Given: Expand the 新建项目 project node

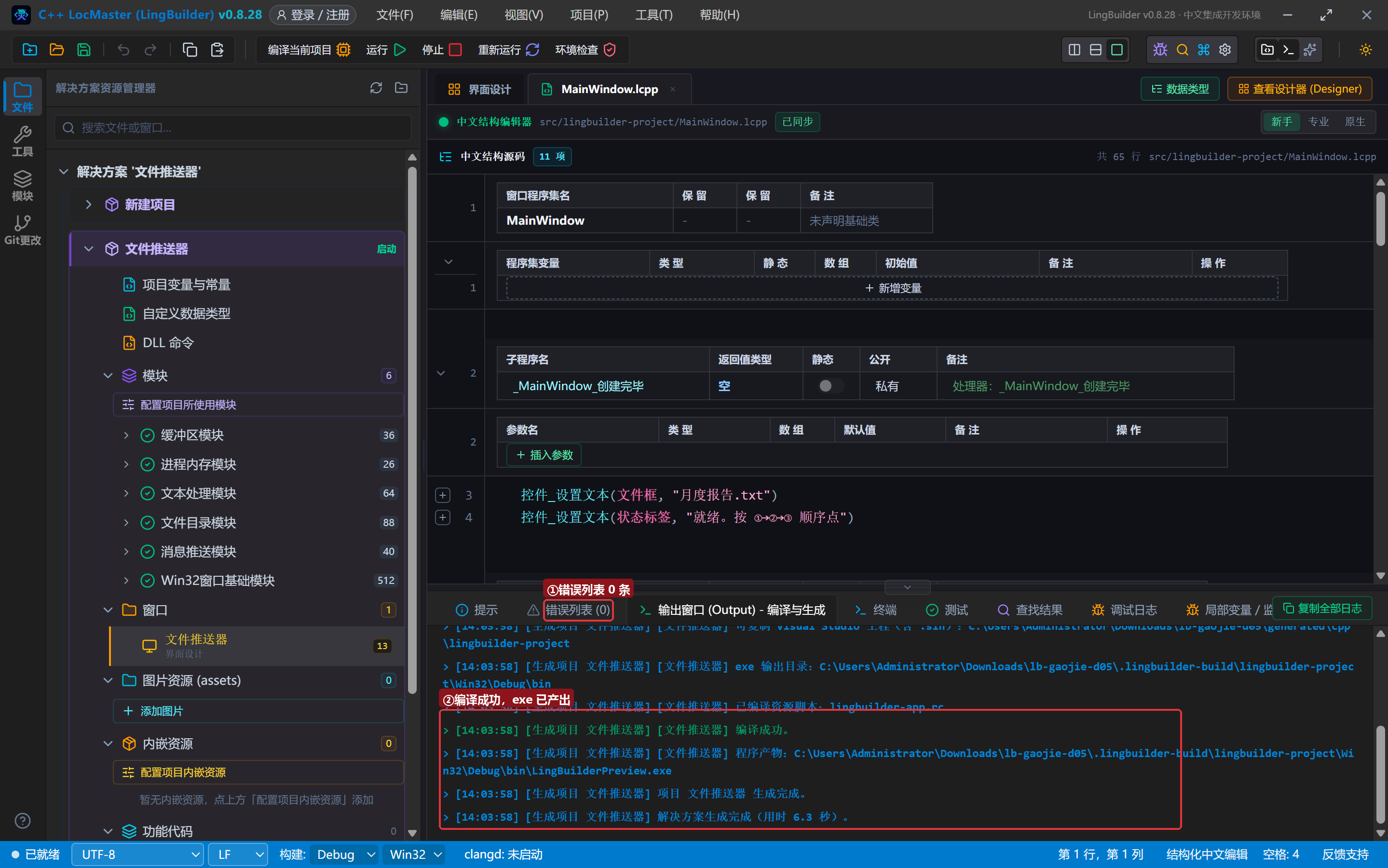Looking at the screenshot, I should pyautogui.click(x=88, y=204).
